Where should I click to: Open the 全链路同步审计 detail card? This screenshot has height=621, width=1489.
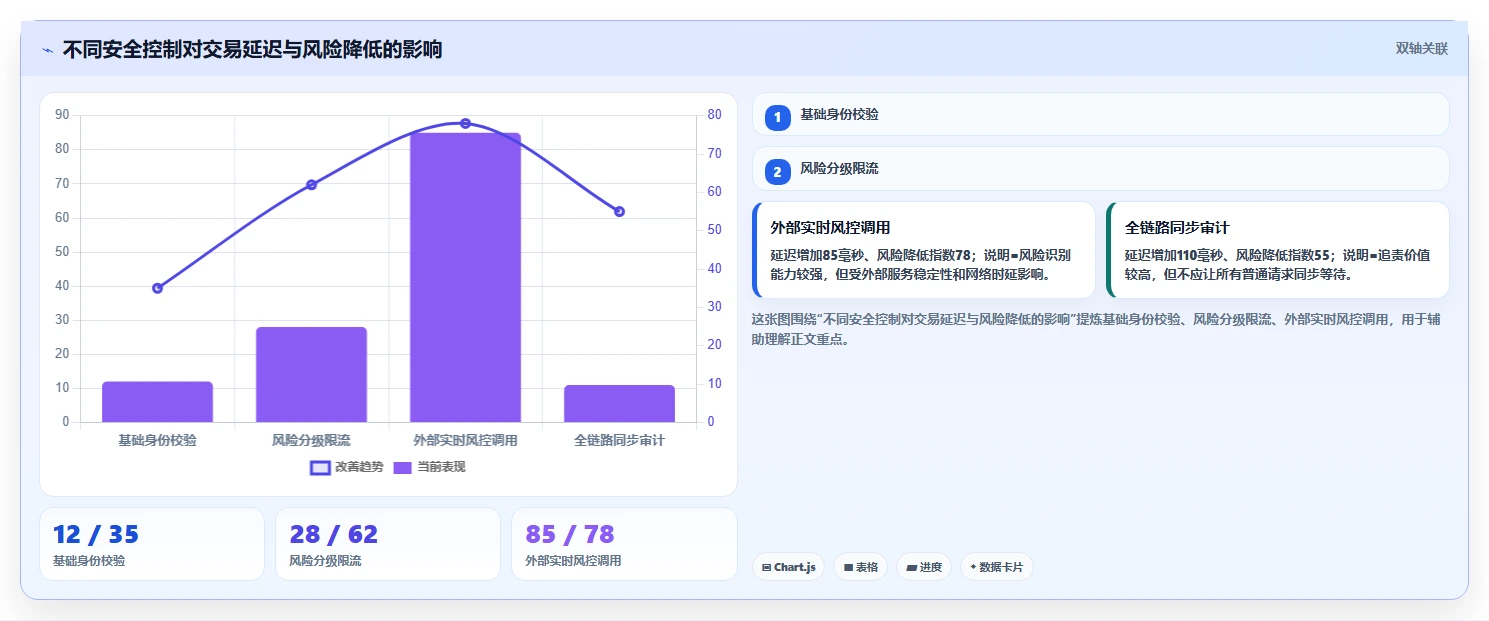[1277, 250]
